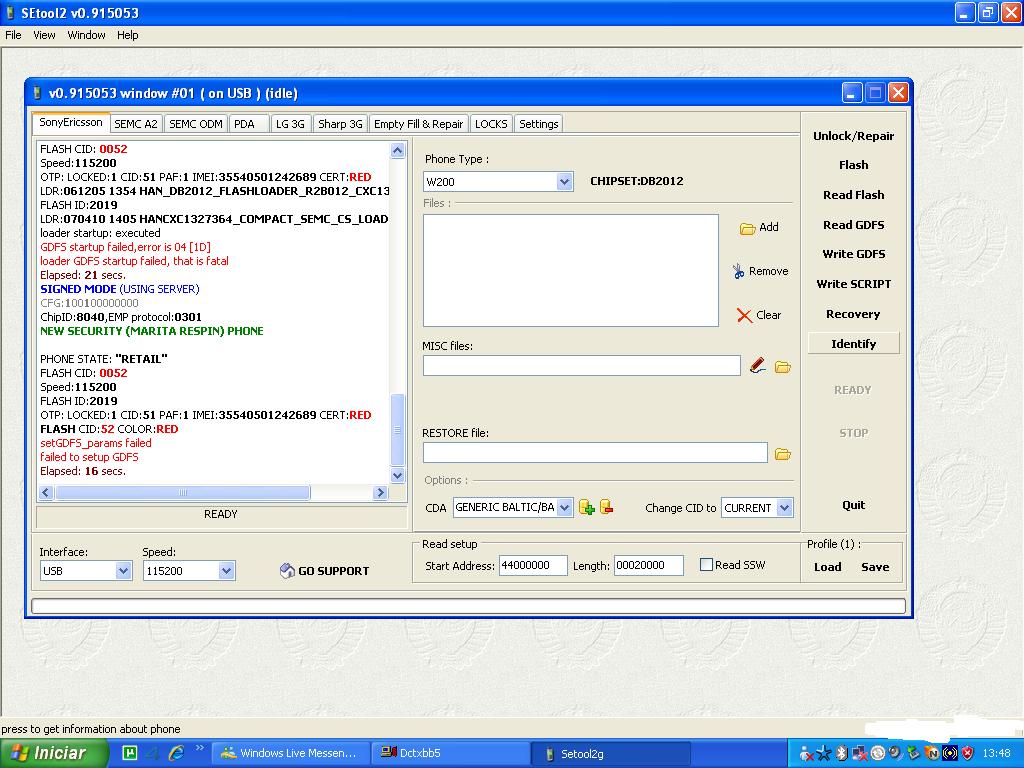Switch to Empty Fill & Repair tab
Image resolution: width=1024 pixels, height=768 pixels.
(x=418, y=124)
